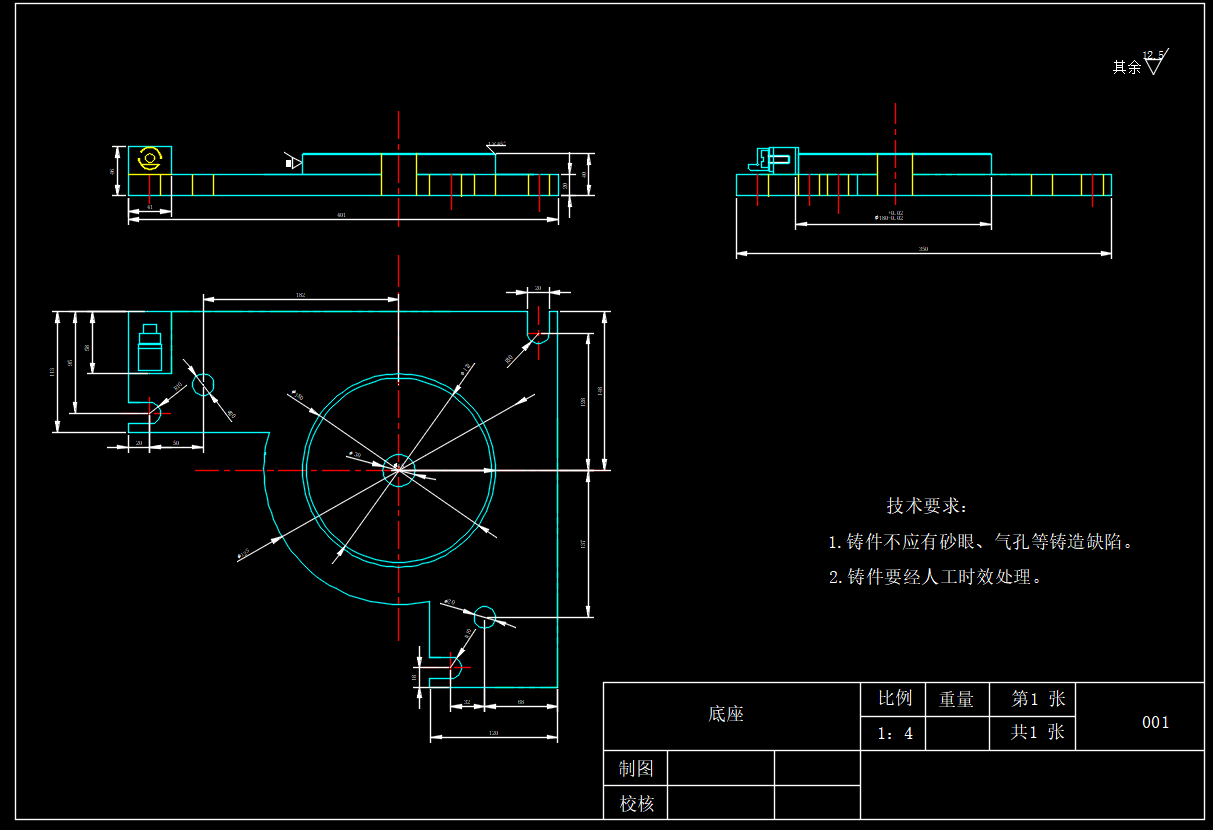Select the bolt symbol in plan view corner
The width and height of the screenshot is (1213, 830).
tap(150, 347)
